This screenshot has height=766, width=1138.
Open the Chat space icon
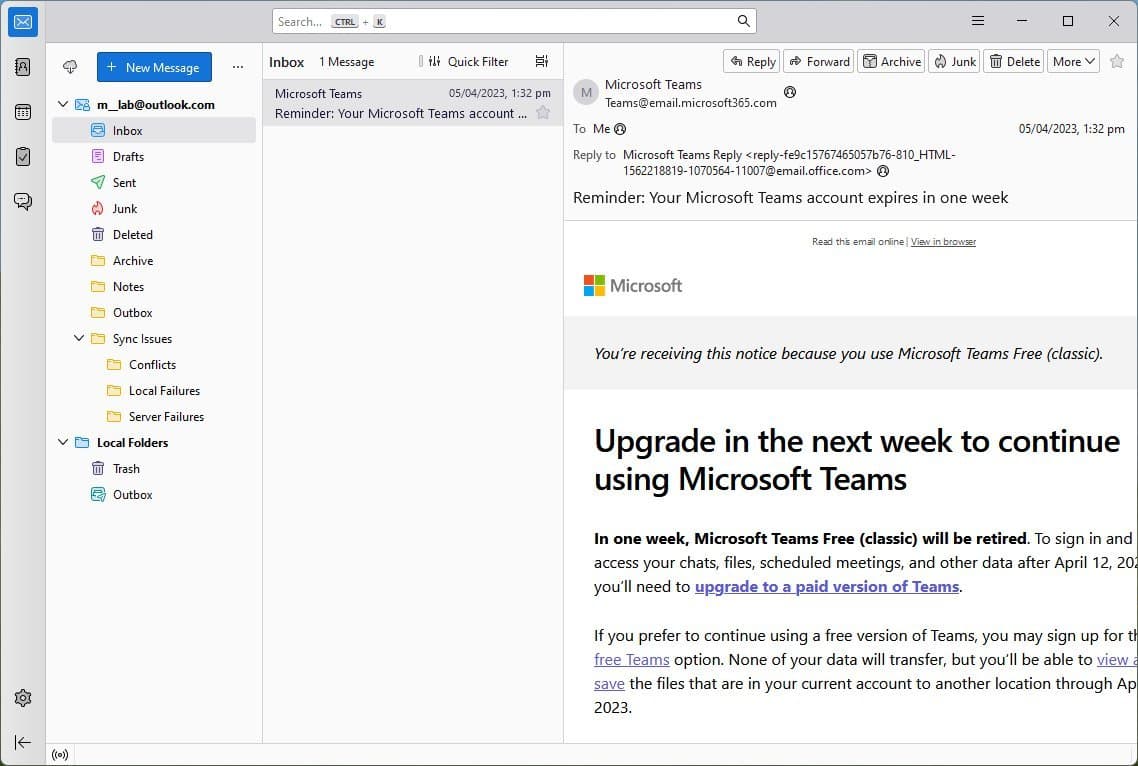tap(22, 201)
